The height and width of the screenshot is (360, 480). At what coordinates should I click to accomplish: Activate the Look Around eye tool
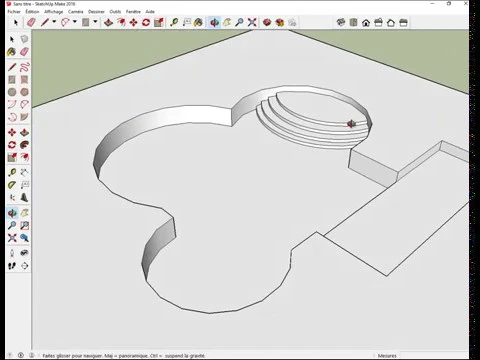pyautogui.click(x=24, y=253)
